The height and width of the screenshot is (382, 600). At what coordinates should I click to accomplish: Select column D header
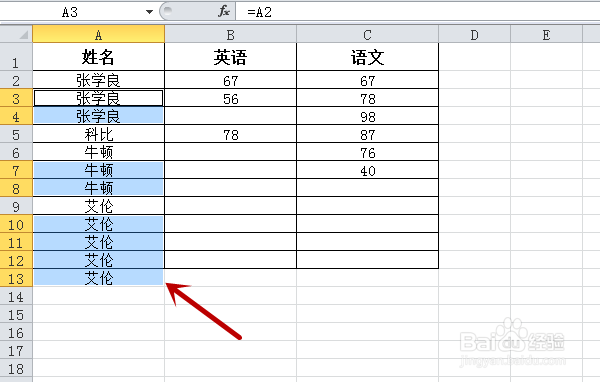click(x=474, y=34)
